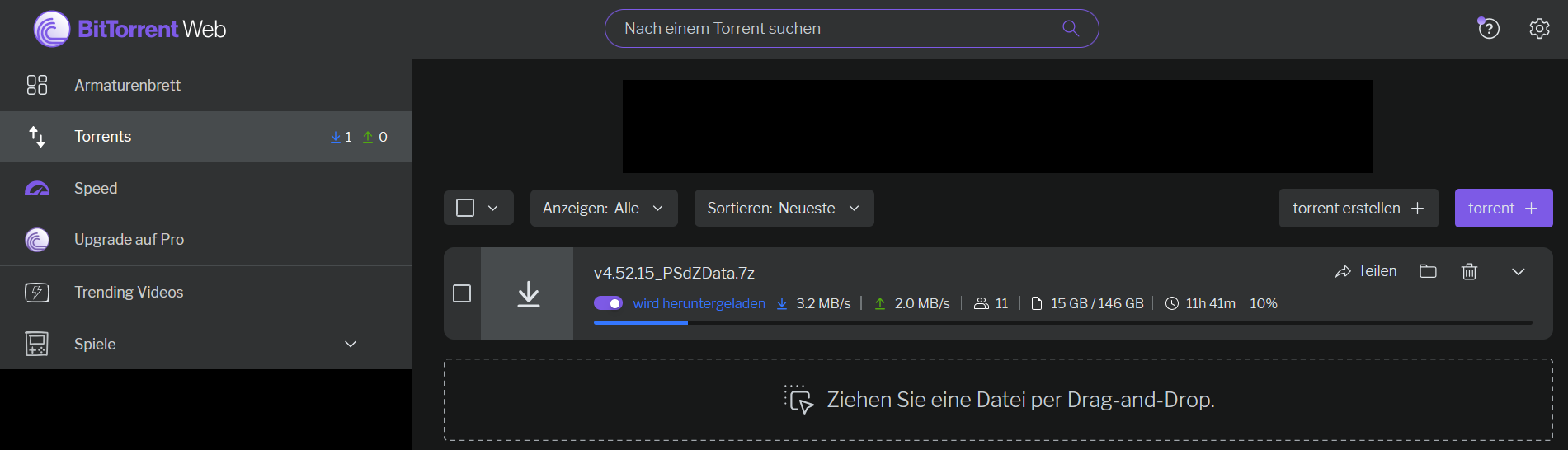Screen dimensions: 1568x450
Task: Click the purple 'torrent +' button
Action: [x=1503, y=208]
